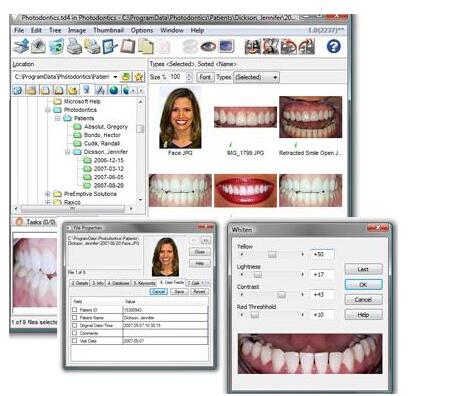This screenshot has height=396, width=456.
Task: Click the Red Threshold value field
Action: click(x=322, y=315)
